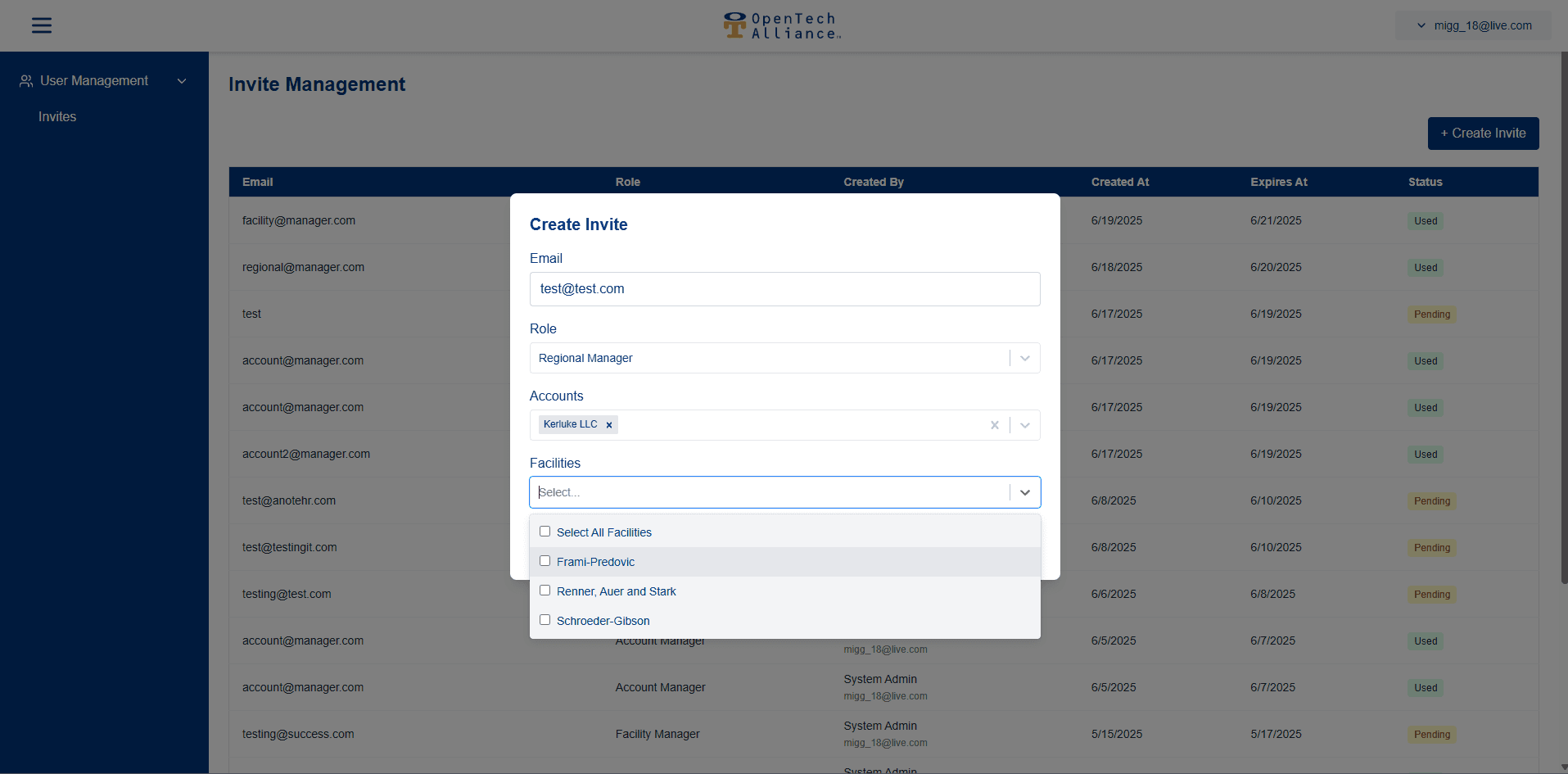1568x774 pixels.
Task: Open the Role dropdown arrow
Action: point(1025,358)
